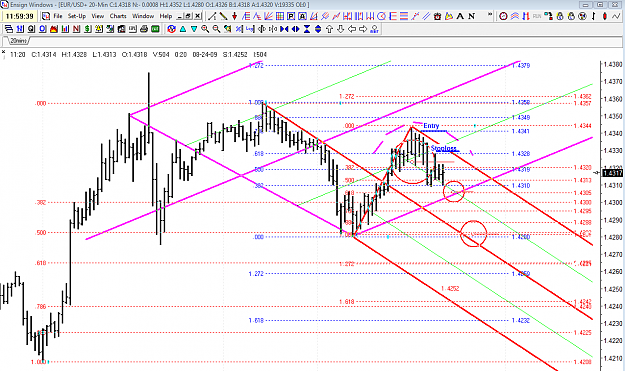Minimize the inner chart window
Image resolution: width=625 pixels, height=371 pixels.
(180, 16)
